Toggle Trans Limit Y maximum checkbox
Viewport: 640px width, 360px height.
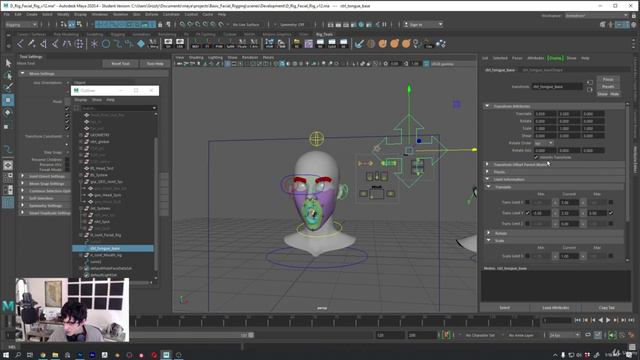coord(611,213)
